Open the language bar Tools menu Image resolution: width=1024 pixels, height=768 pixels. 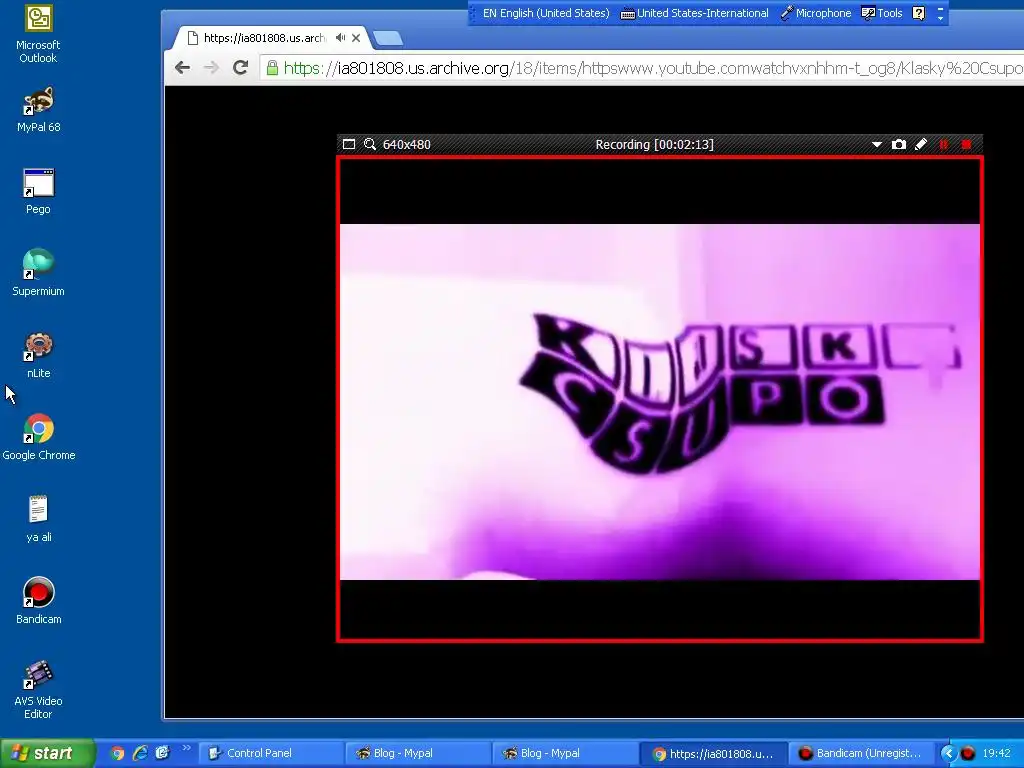882,13
